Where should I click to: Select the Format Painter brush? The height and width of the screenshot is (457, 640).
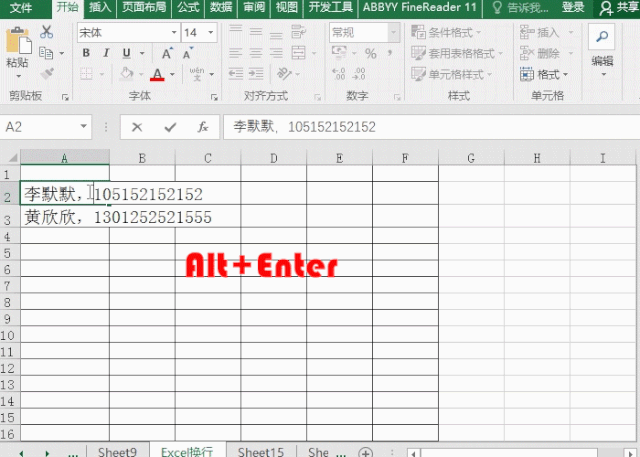47,74
